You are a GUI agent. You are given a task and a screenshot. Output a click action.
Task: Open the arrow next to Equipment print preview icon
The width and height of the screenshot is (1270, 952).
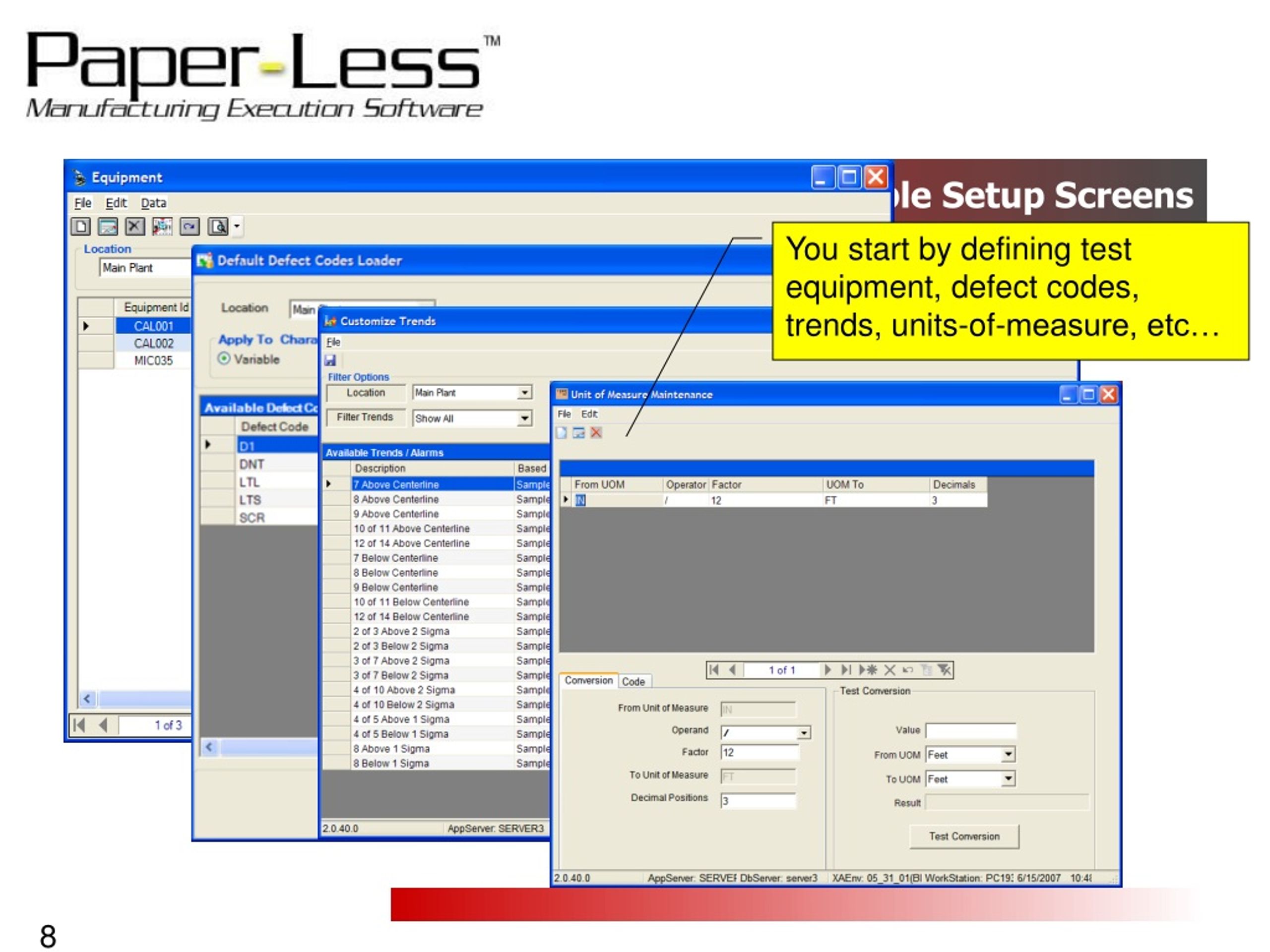pos(237,227)
